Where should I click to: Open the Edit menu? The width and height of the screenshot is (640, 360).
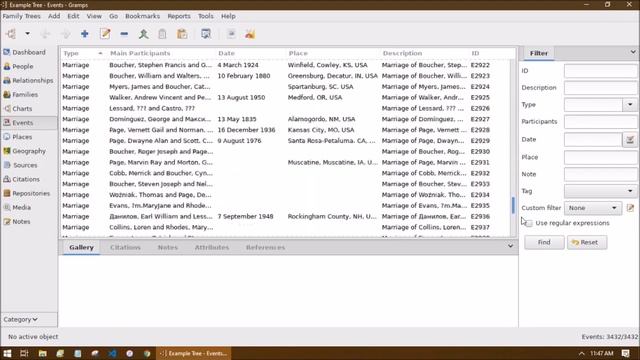coord(73,16)
